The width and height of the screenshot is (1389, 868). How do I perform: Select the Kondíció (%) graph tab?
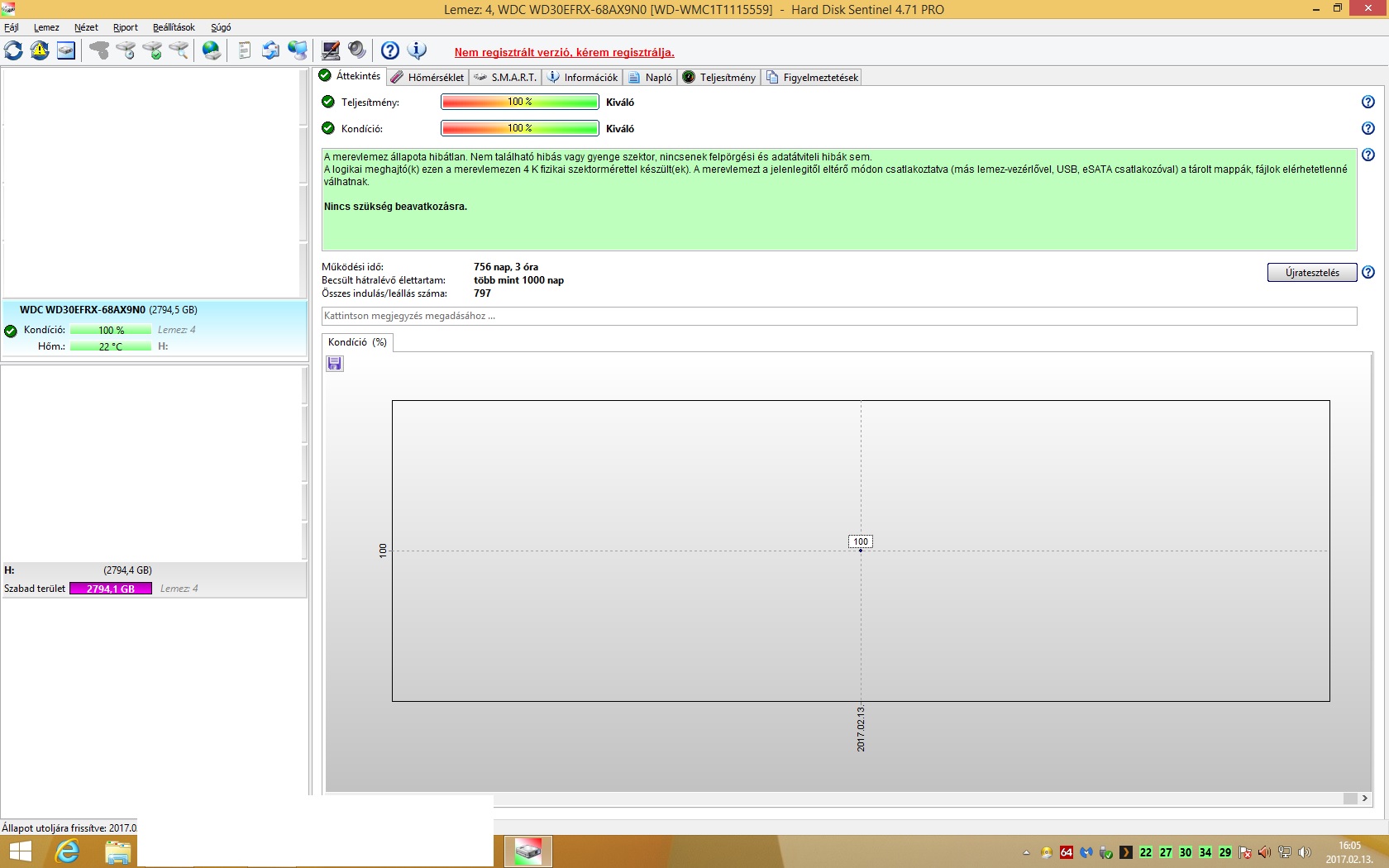coord(357,342)
